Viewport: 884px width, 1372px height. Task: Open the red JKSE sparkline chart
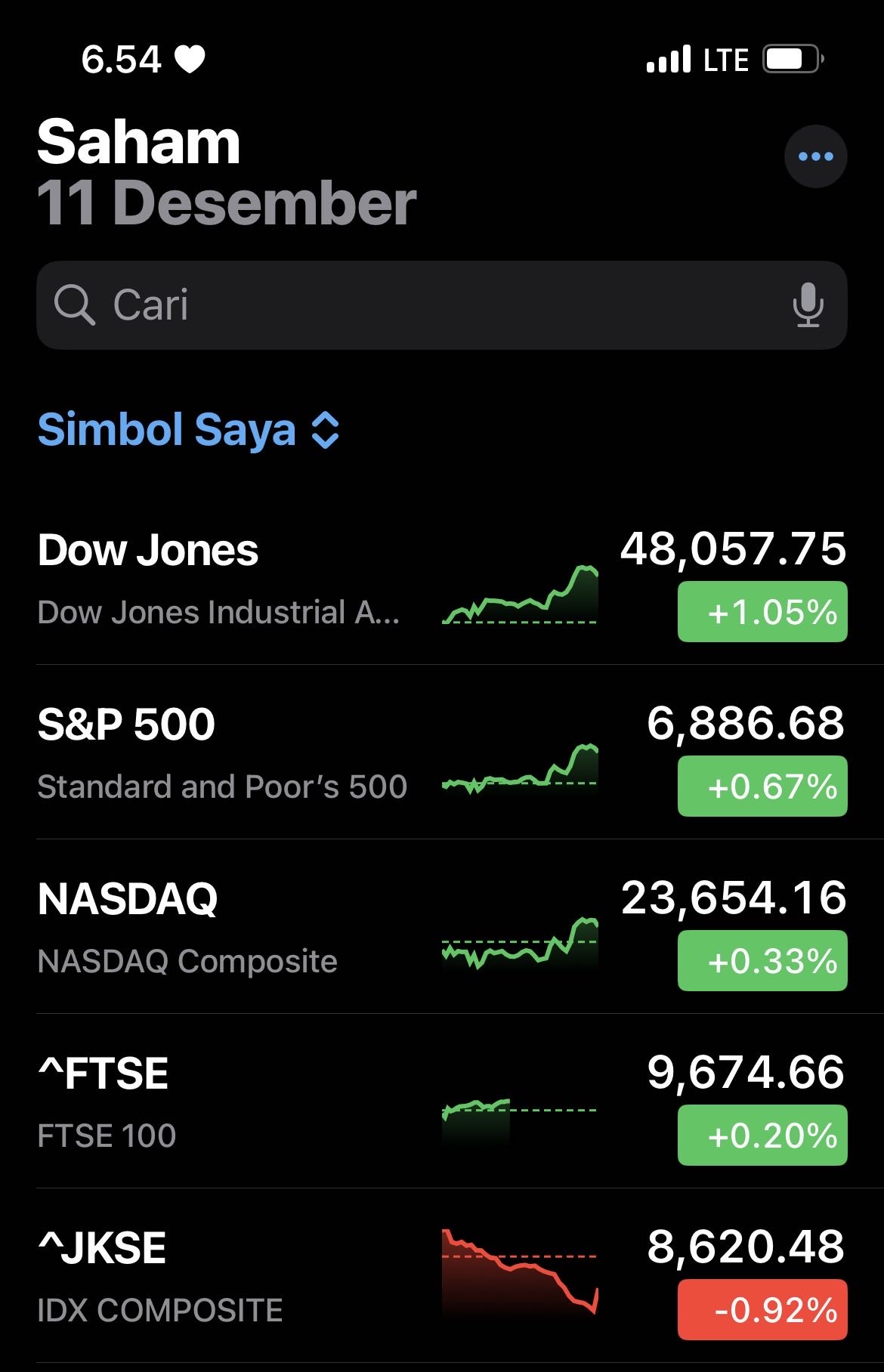[520, 1272]
